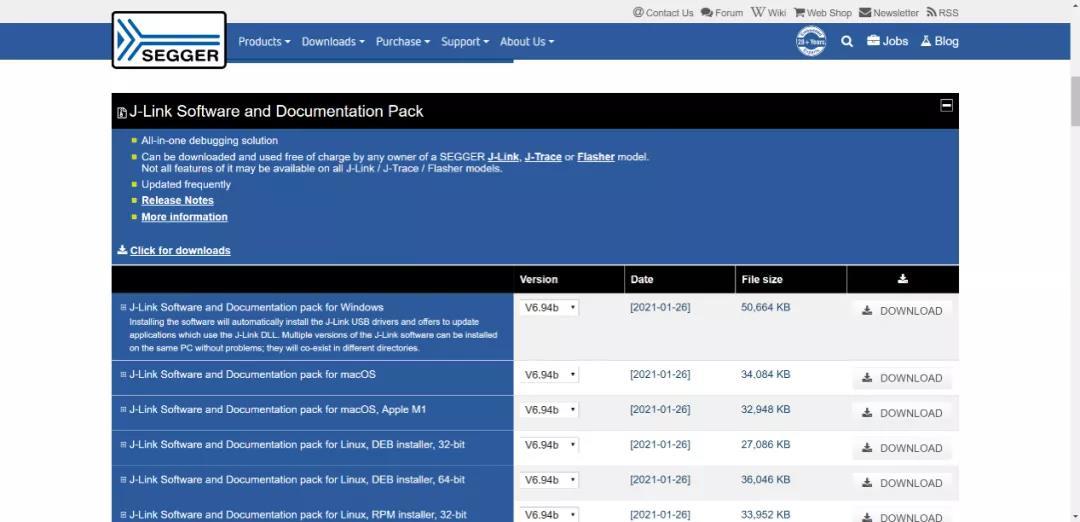The image size is (1080, 522).
Task: Open the RSS feed link
Action: (942, 13)
